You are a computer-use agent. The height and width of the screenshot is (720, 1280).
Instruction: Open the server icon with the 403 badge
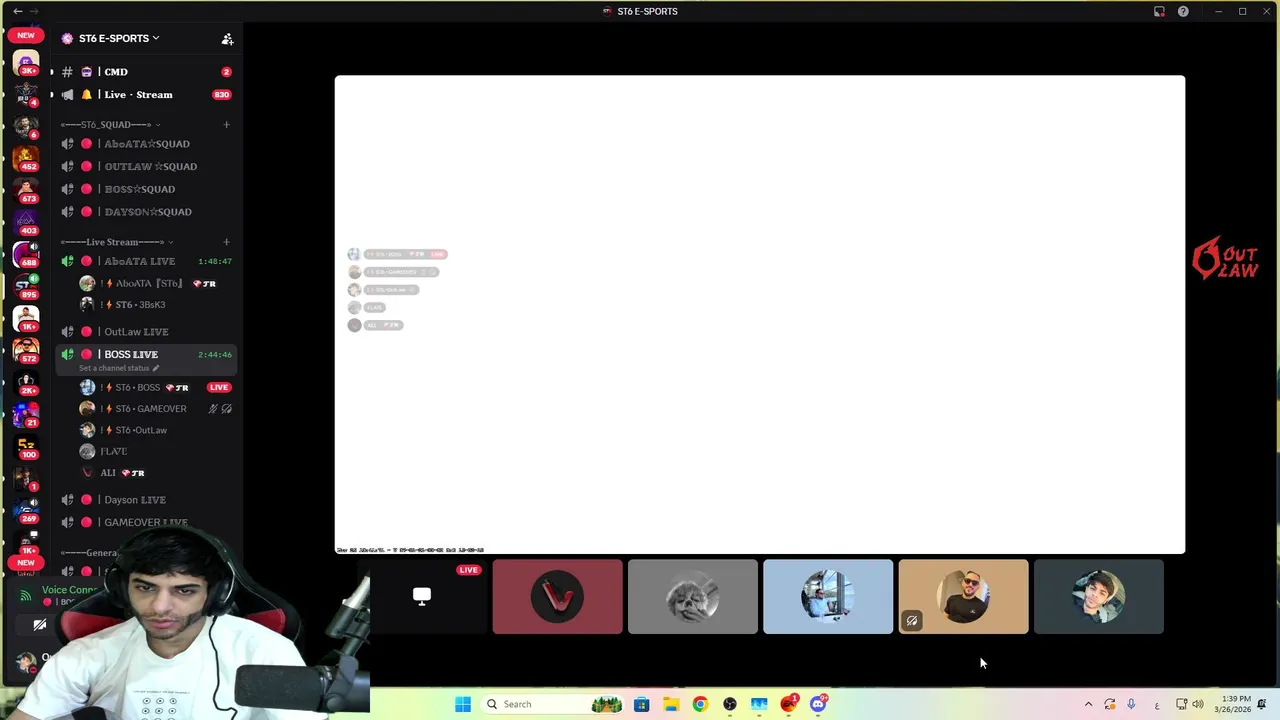tap(26, 223)
